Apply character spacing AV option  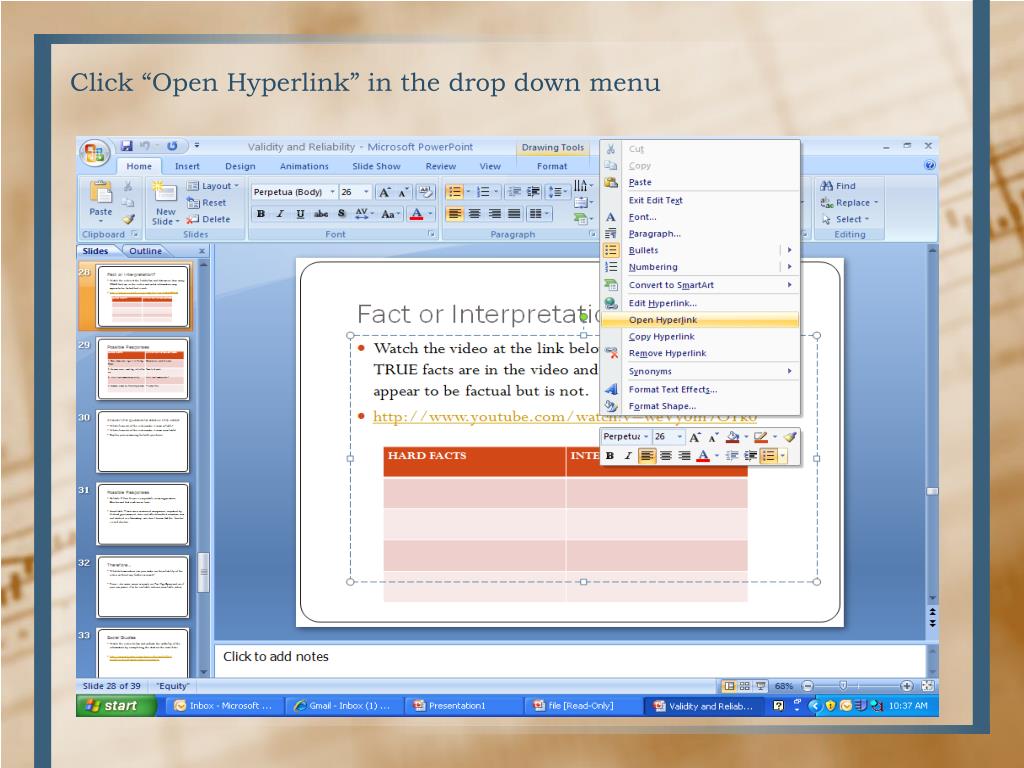pyautogui.click(x=363, y=214)
